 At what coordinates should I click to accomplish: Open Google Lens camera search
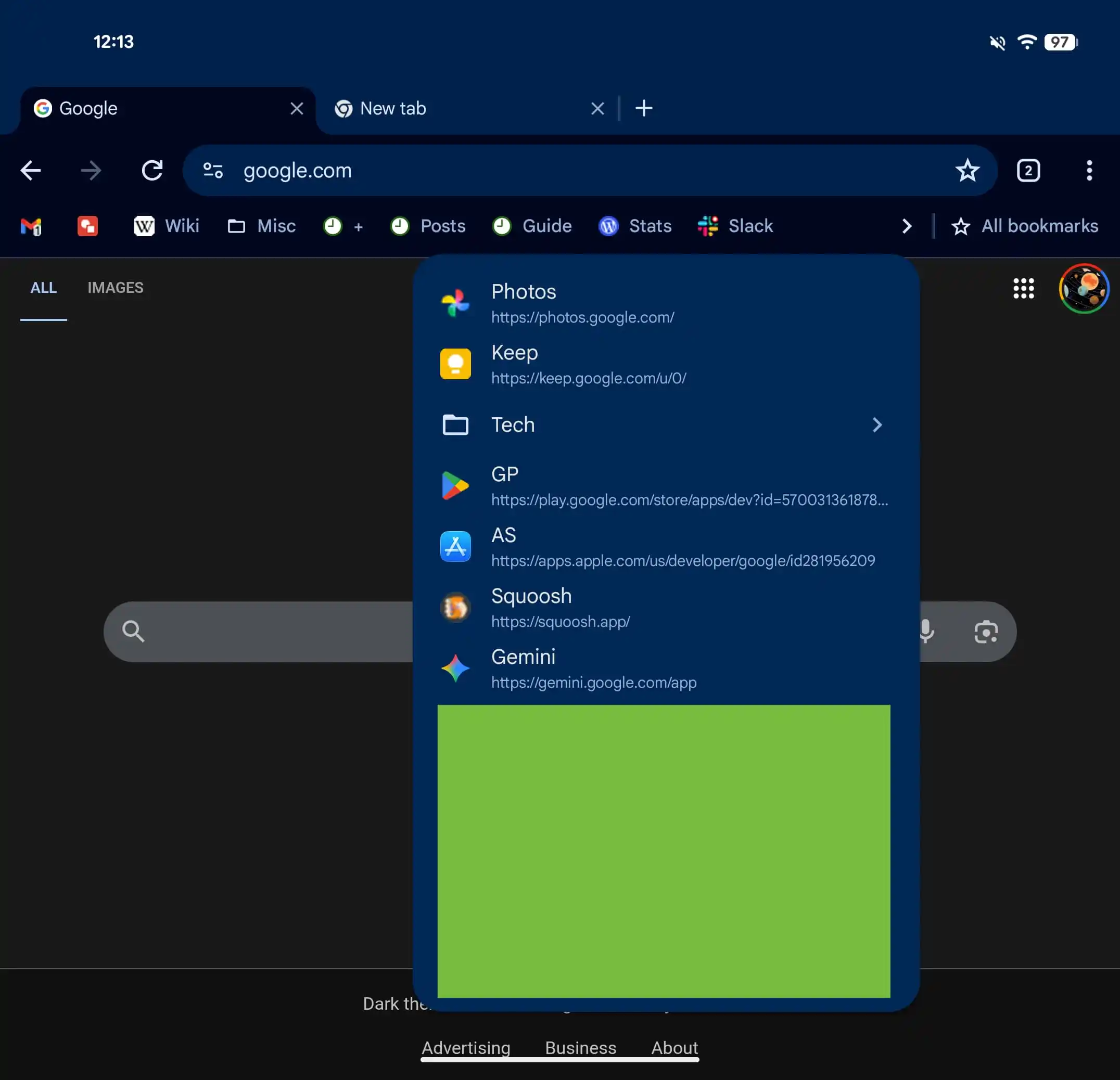click(986, 632)
